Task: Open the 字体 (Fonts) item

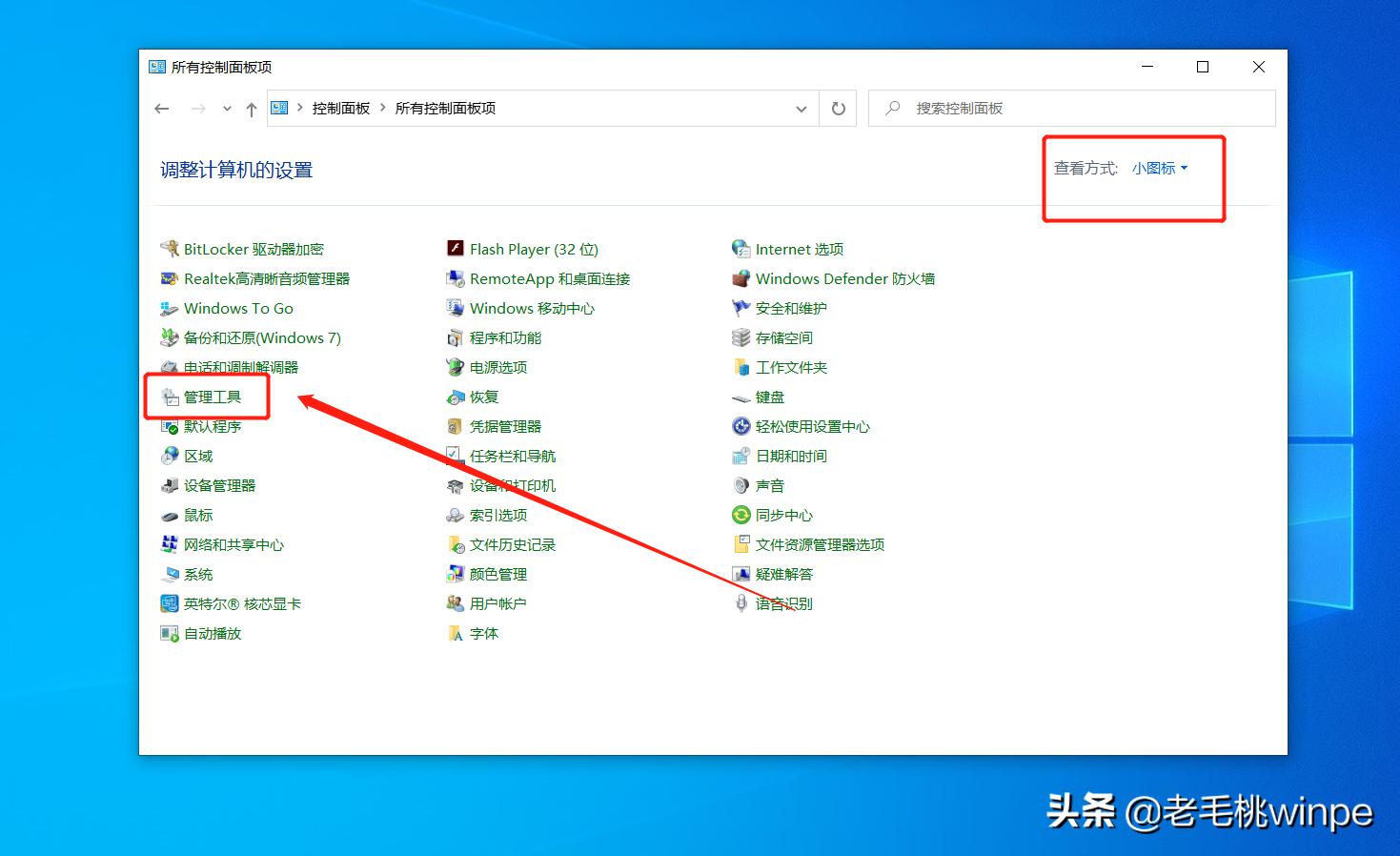Action: pyautogui.click(x=483, y=633)
